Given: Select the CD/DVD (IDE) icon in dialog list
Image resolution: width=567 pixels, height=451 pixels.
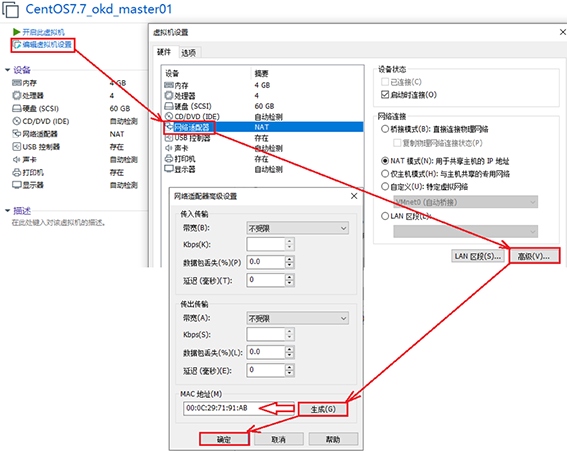Looking at the screenshot, I should pyautogui.click(x=169, y=116).
